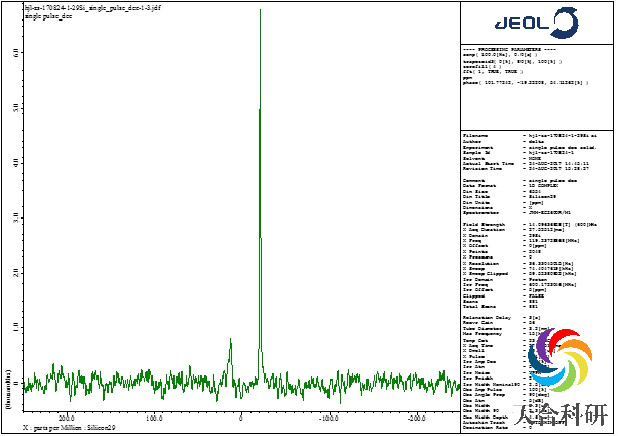
Task: Click the 6.0 tick on the Y axis
Action: tap(15, 52)
